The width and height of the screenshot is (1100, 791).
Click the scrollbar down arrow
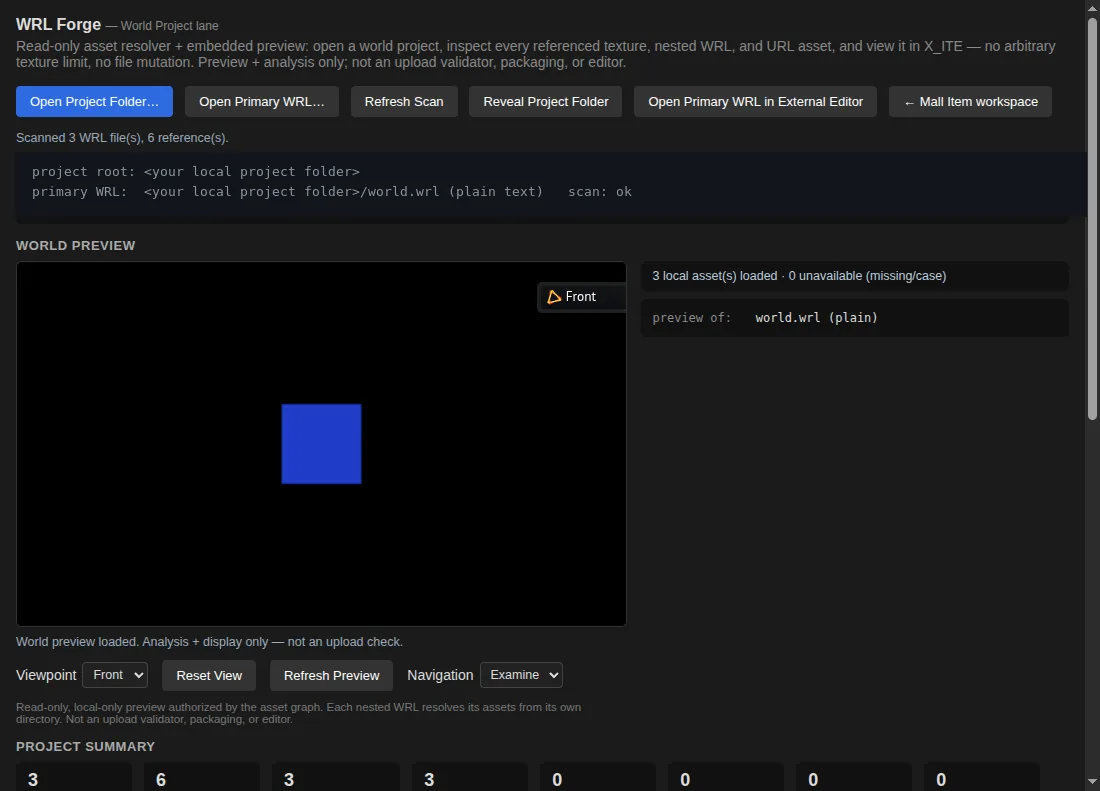click(x=1092, y=781)
